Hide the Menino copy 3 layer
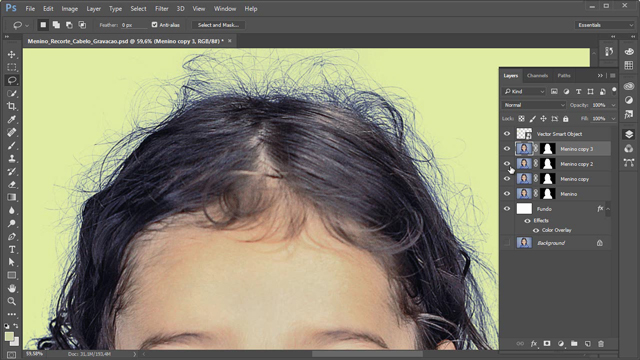This screenshot has height=360, width=640. click(x=507, y=149)
